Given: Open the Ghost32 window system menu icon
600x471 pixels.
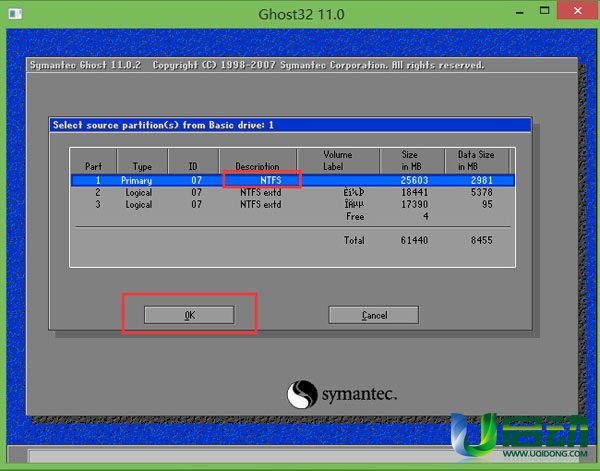Looking at the screenshot, I should click(15, 14).
